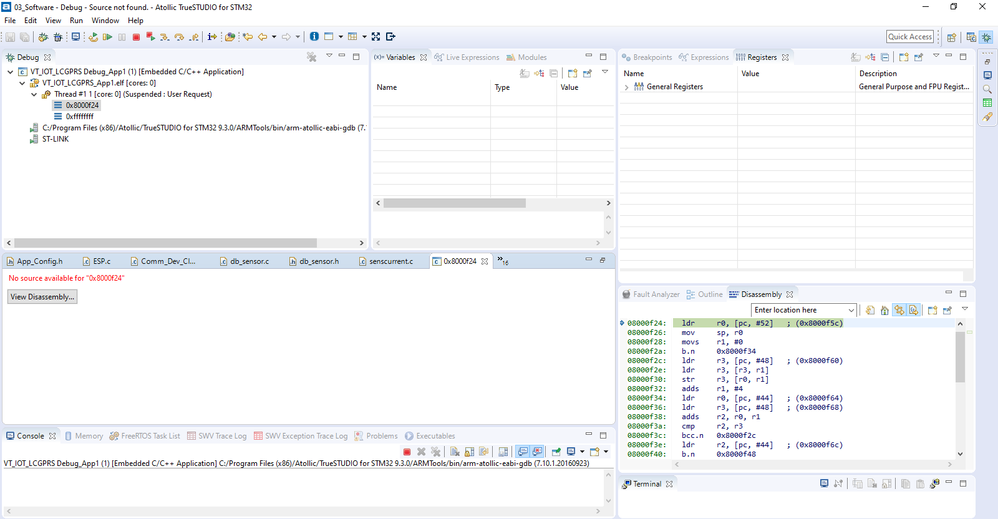Click the View Disassembly button
Screen dimensions: 998x519
coord(43,297)
